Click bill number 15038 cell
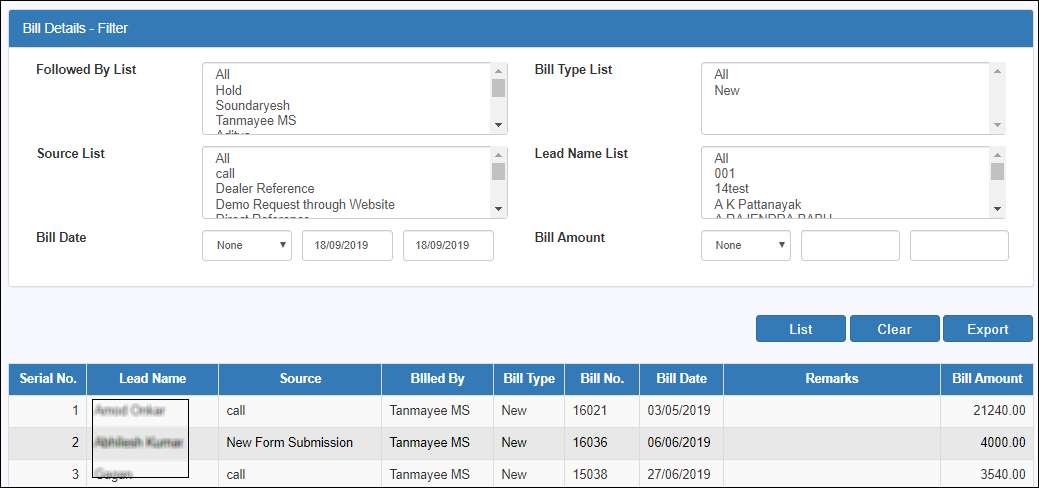 point(602,474)
